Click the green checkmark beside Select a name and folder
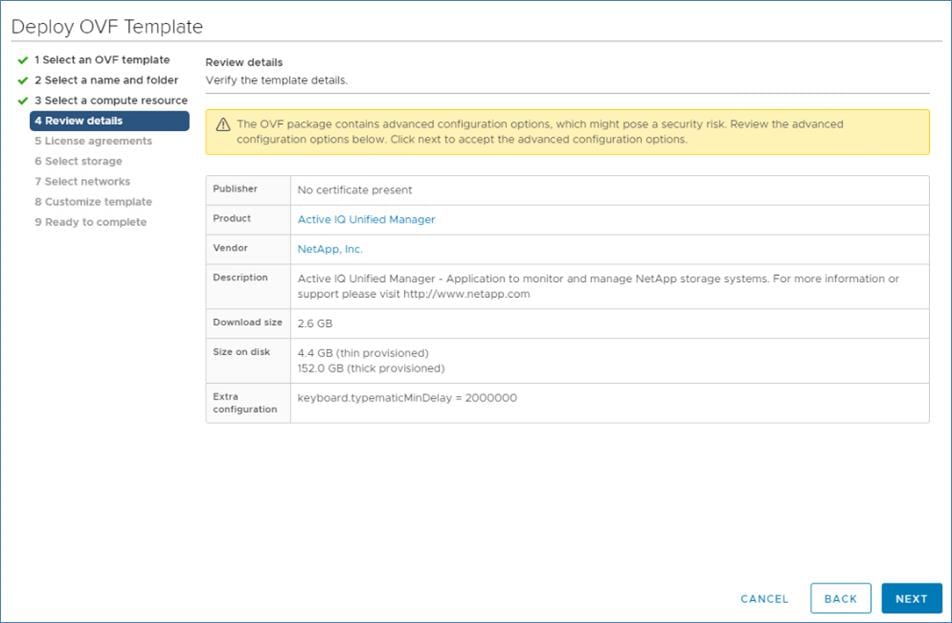952x623 pixels. coord(23,80)
